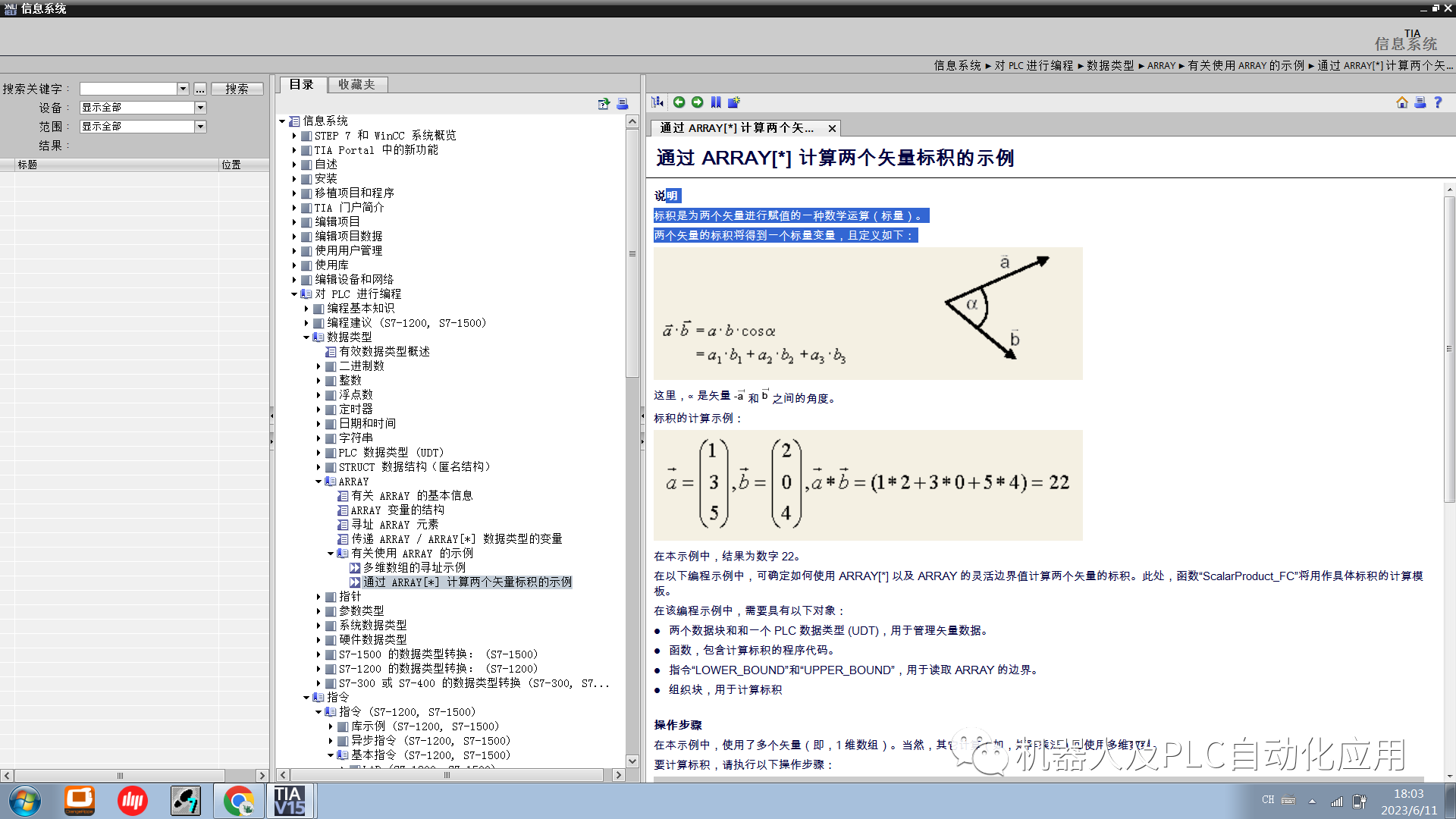This screenshot has width=1456, height=819.
Task: Click search results horizontal scrollbar thumb
Action: 120,775
